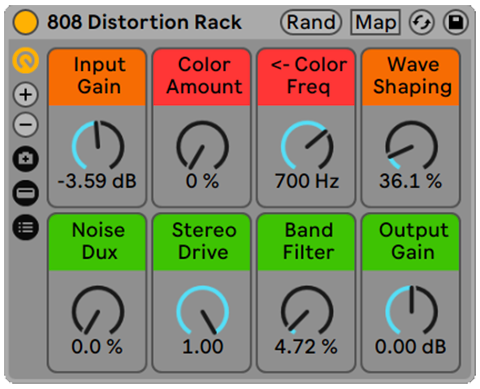Click the Noise Dux knob
This screenshot has width=480, height=389.
pyautogui.click(x=98, y=311)
